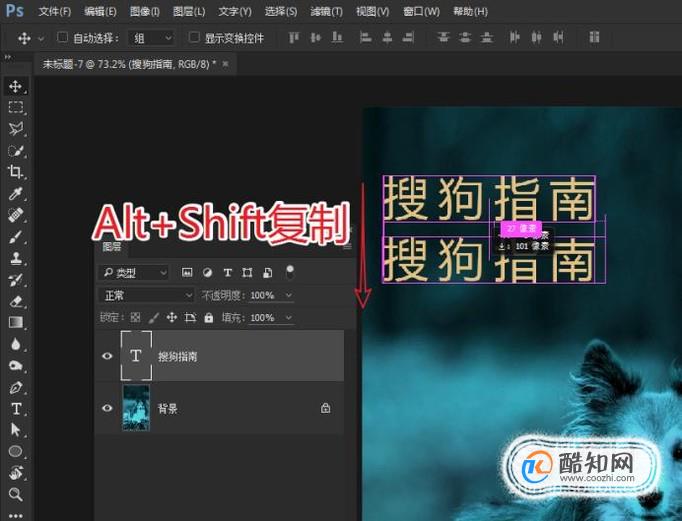Screen dimensions: 682x521
Task: Click the align horizontal centers icon
Action: (x=387, y=38)
